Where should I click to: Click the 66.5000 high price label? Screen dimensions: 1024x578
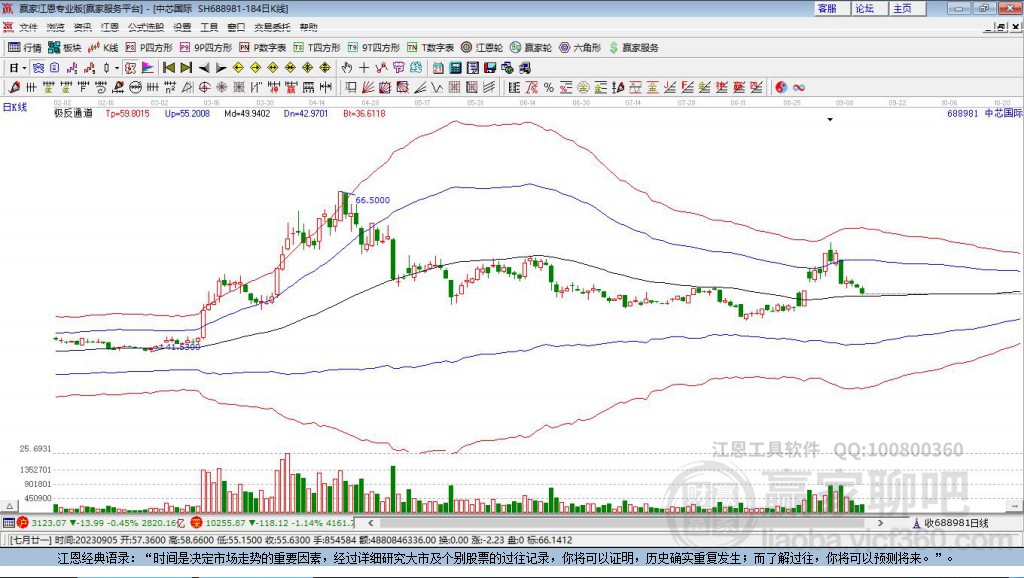[372, 200]
